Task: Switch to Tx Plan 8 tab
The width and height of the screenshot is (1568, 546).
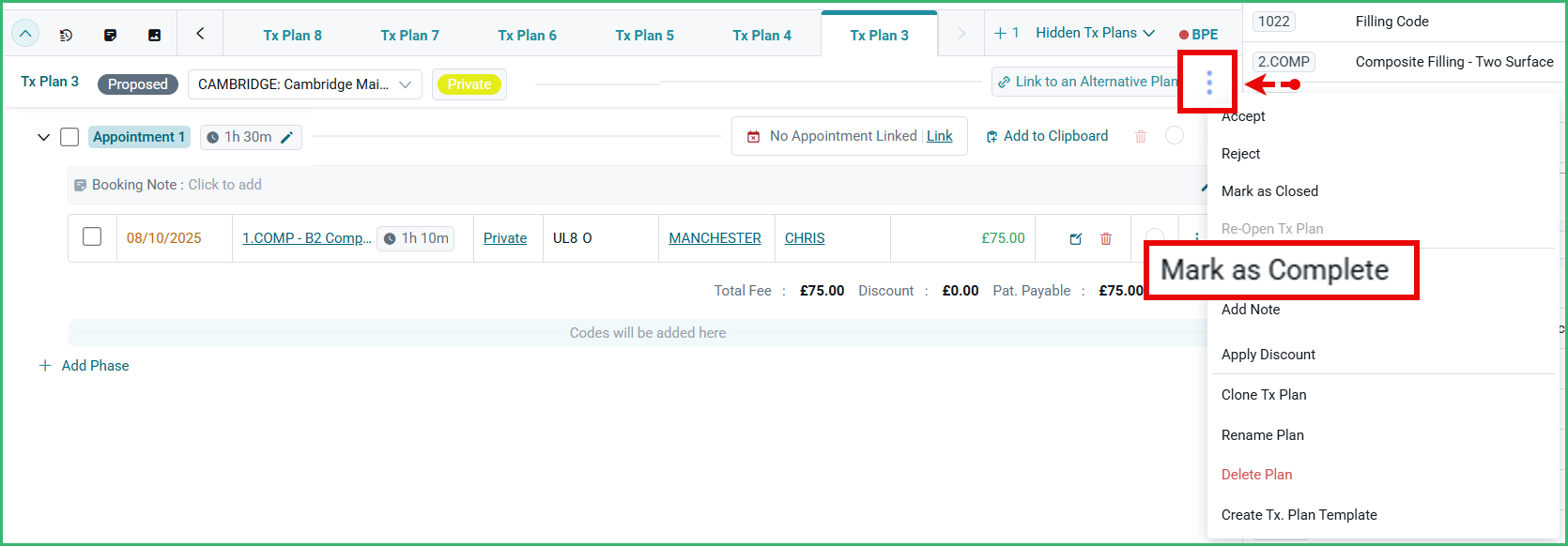Action: point(292,35)
